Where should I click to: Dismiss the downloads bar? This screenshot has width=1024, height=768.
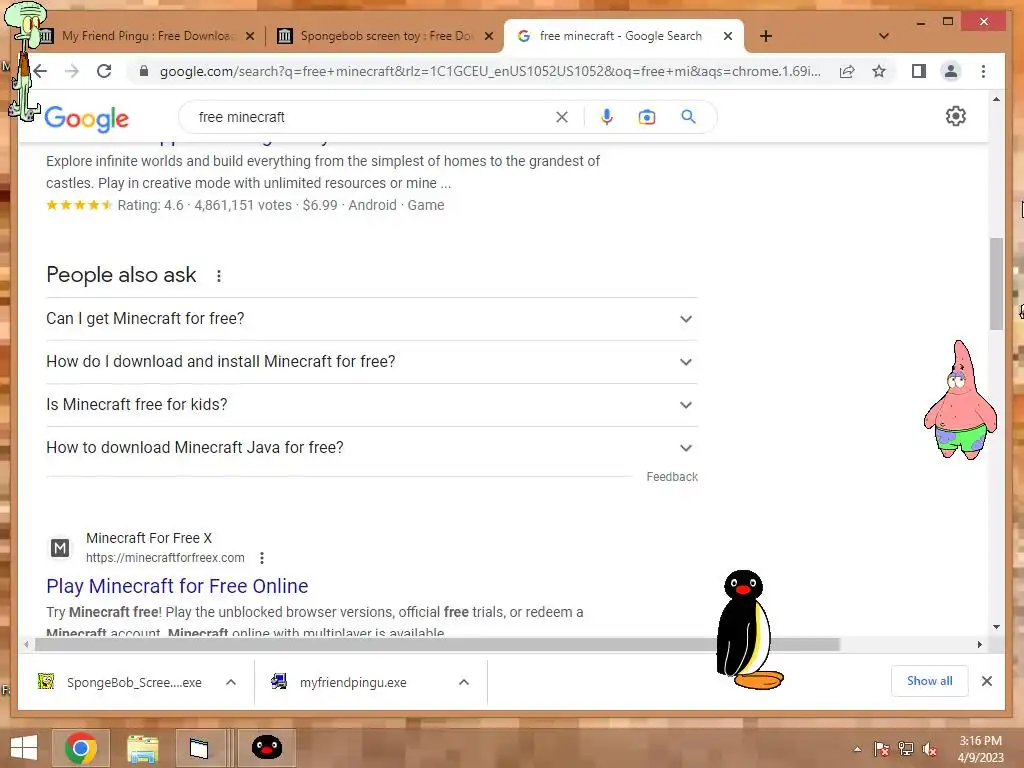(987, 681)
